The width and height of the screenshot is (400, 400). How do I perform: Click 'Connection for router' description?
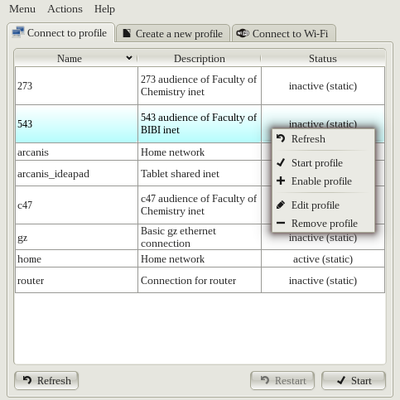[x=188, y=281]
